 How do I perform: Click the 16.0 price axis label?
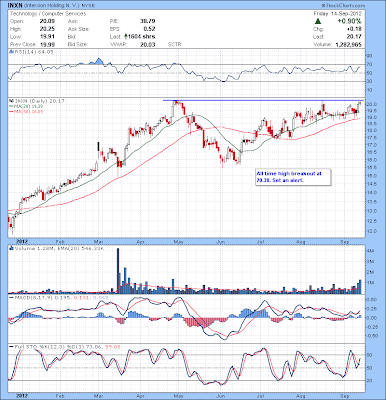click(372, 160)
